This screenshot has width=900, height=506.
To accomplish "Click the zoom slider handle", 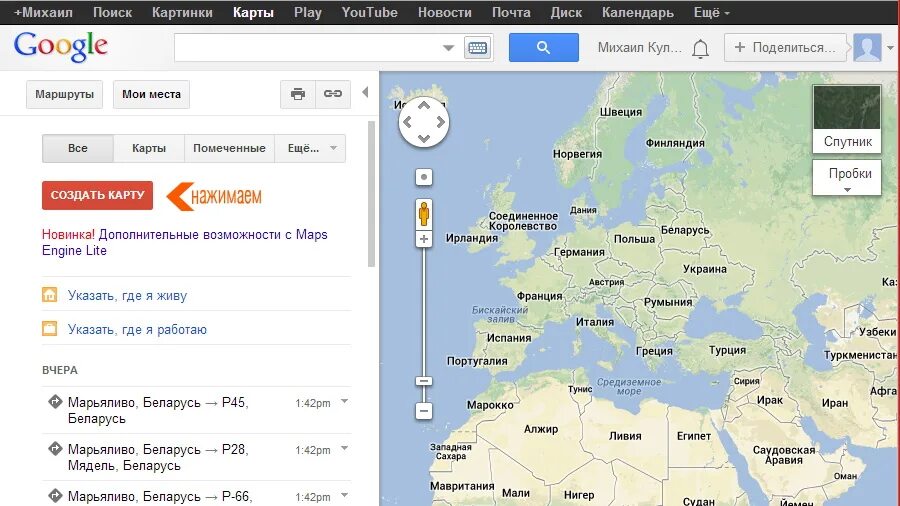I will (424, 381).
